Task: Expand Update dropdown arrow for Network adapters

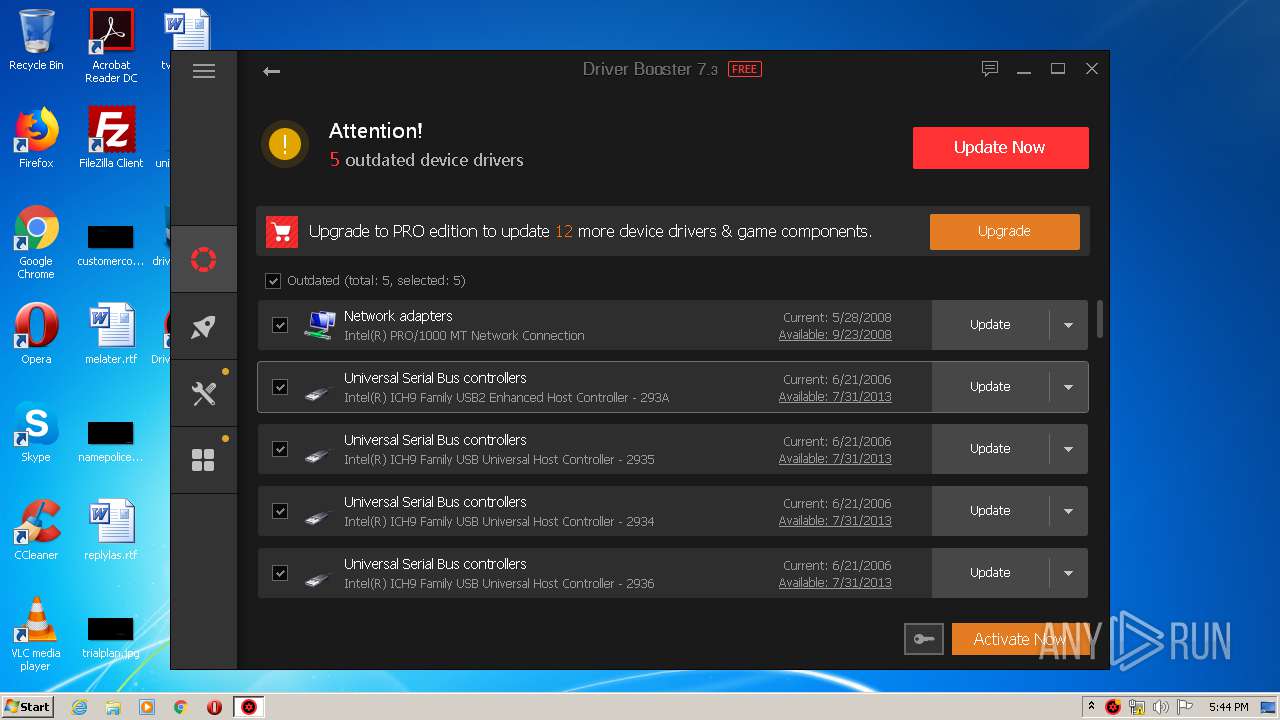Action: pos(1068,325)
